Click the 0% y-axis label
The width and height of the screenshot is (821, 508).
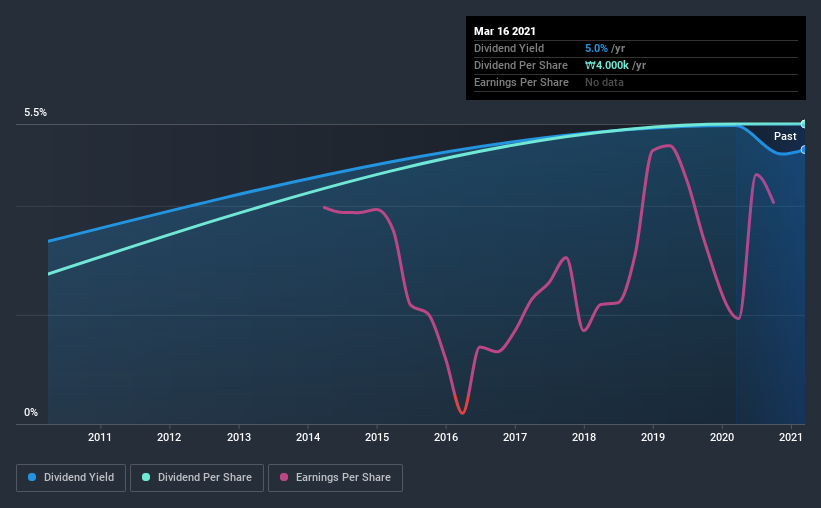pos(31,413)
